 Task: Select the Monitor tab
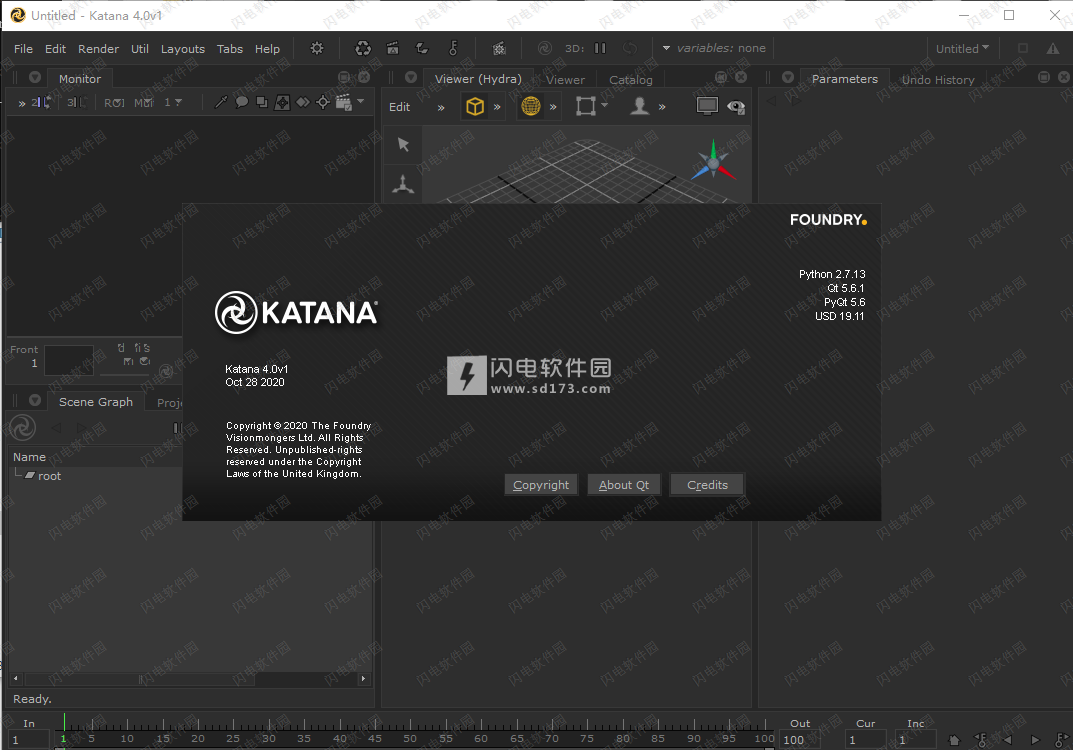[80, 79]
